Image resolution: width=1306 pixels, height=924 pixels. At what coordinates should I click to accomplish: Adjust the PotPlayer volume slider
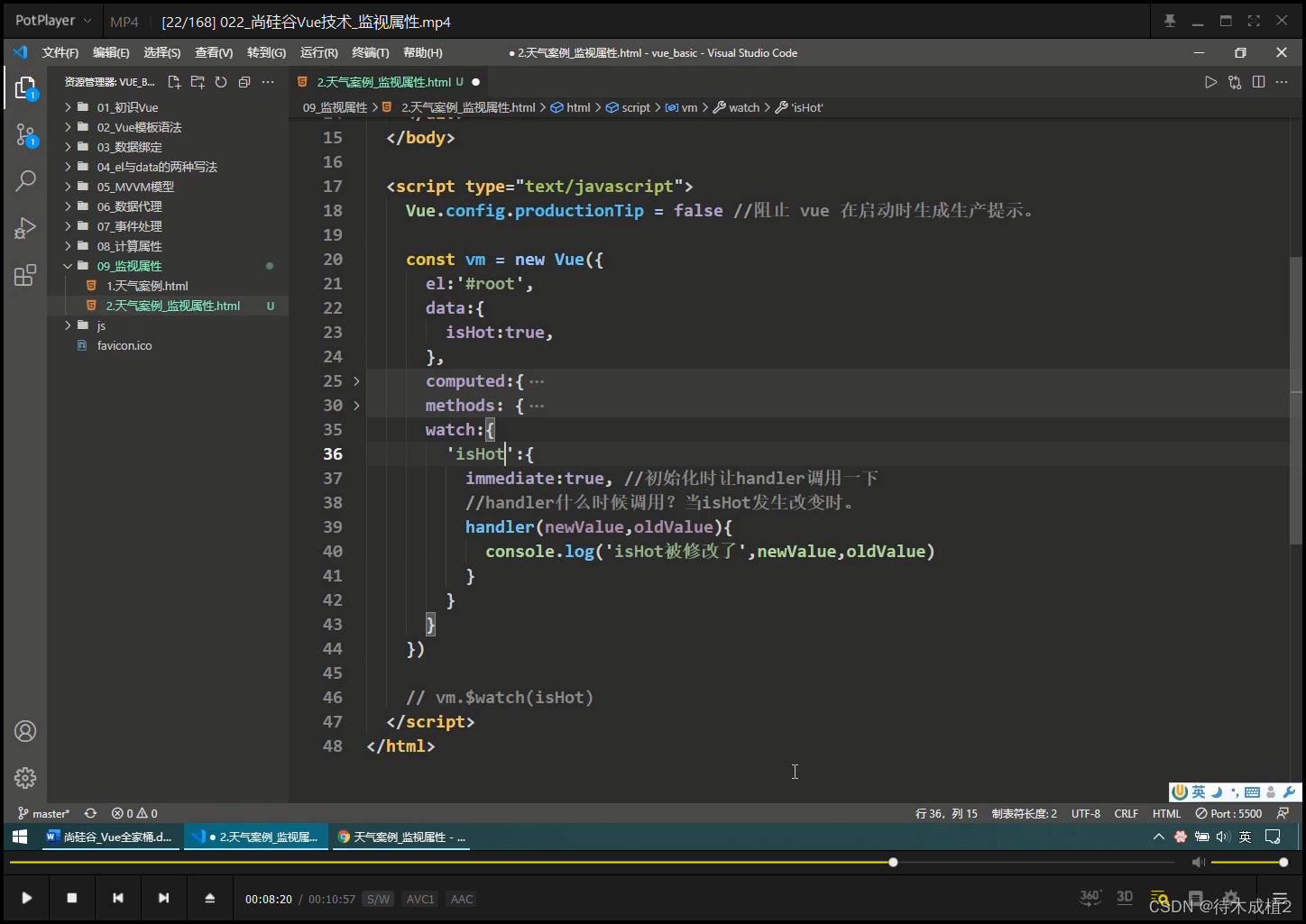click(x=1248, y=863)
